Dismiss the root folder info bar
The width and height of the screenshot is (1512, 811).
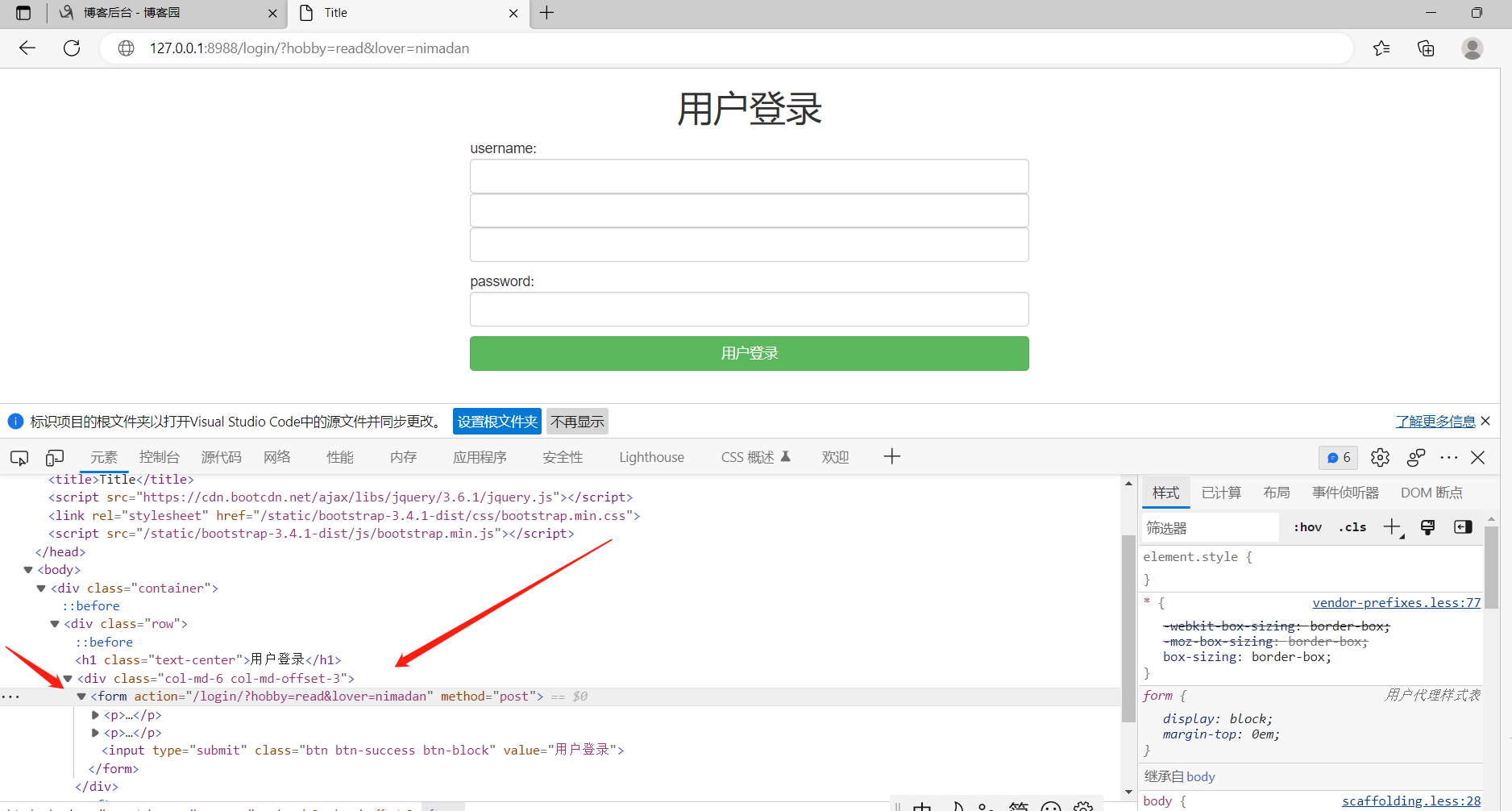(1485, 421)
